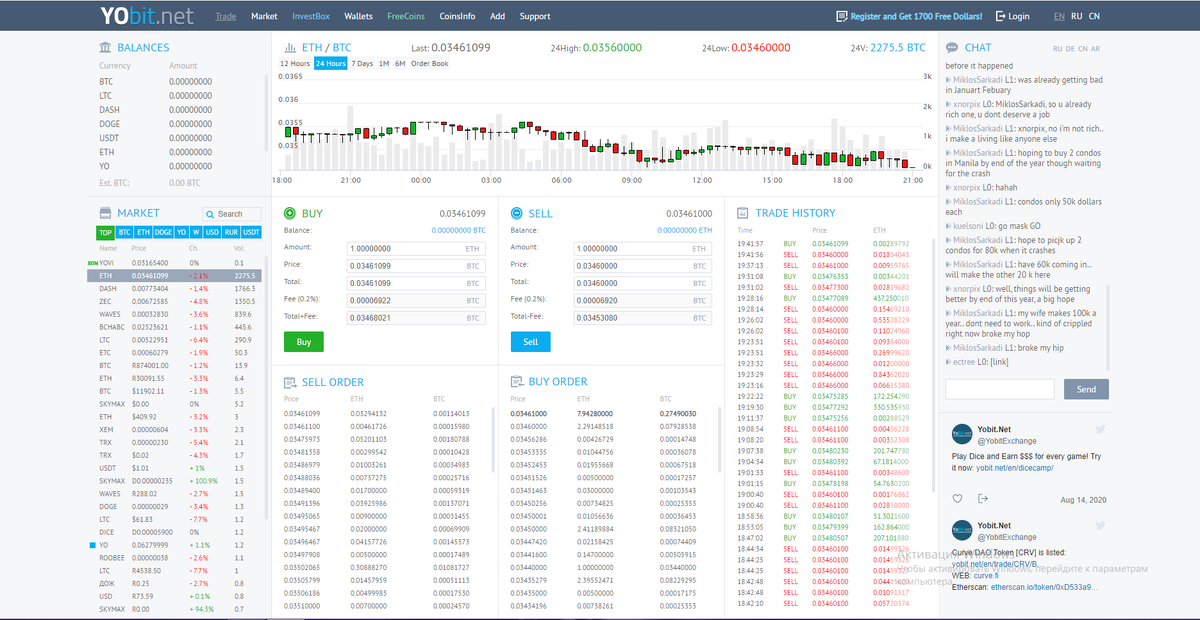
Task: Select the 24 Hours chart range
Action: pyautogui.click(x=330, y=64)
